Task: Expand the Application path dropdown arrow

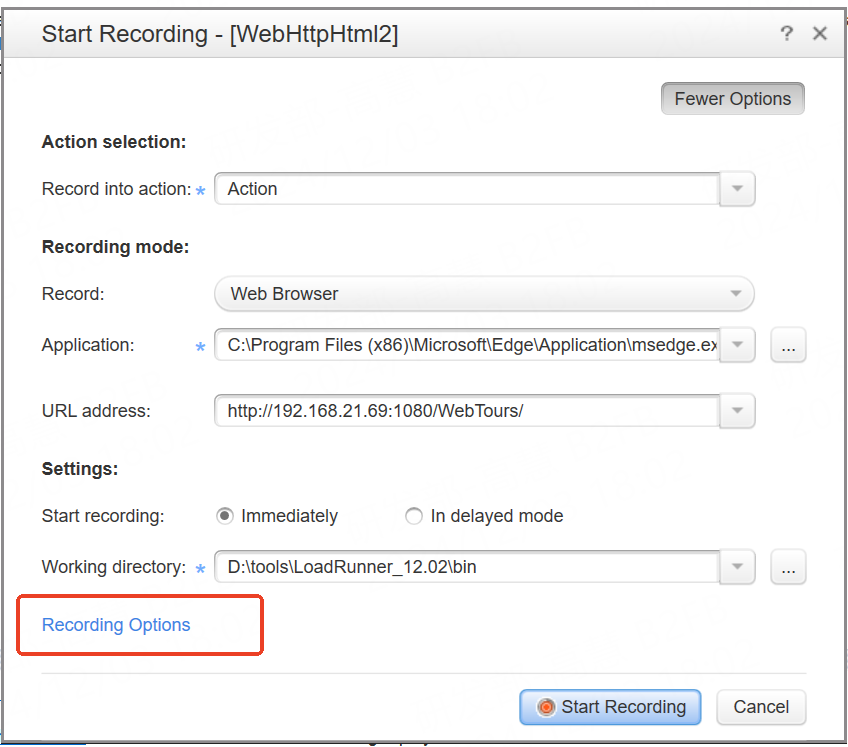Action: pyautogui.click(x=738, y=345)
